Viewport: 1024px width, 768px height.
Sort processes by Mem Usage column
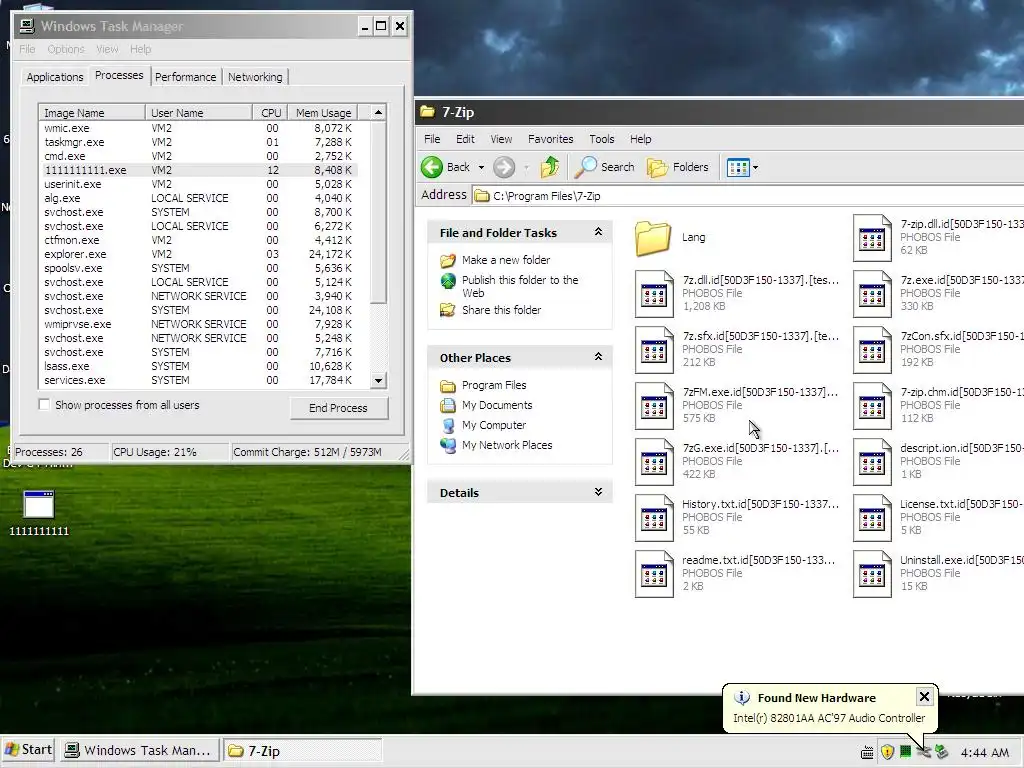pos(323,113)
